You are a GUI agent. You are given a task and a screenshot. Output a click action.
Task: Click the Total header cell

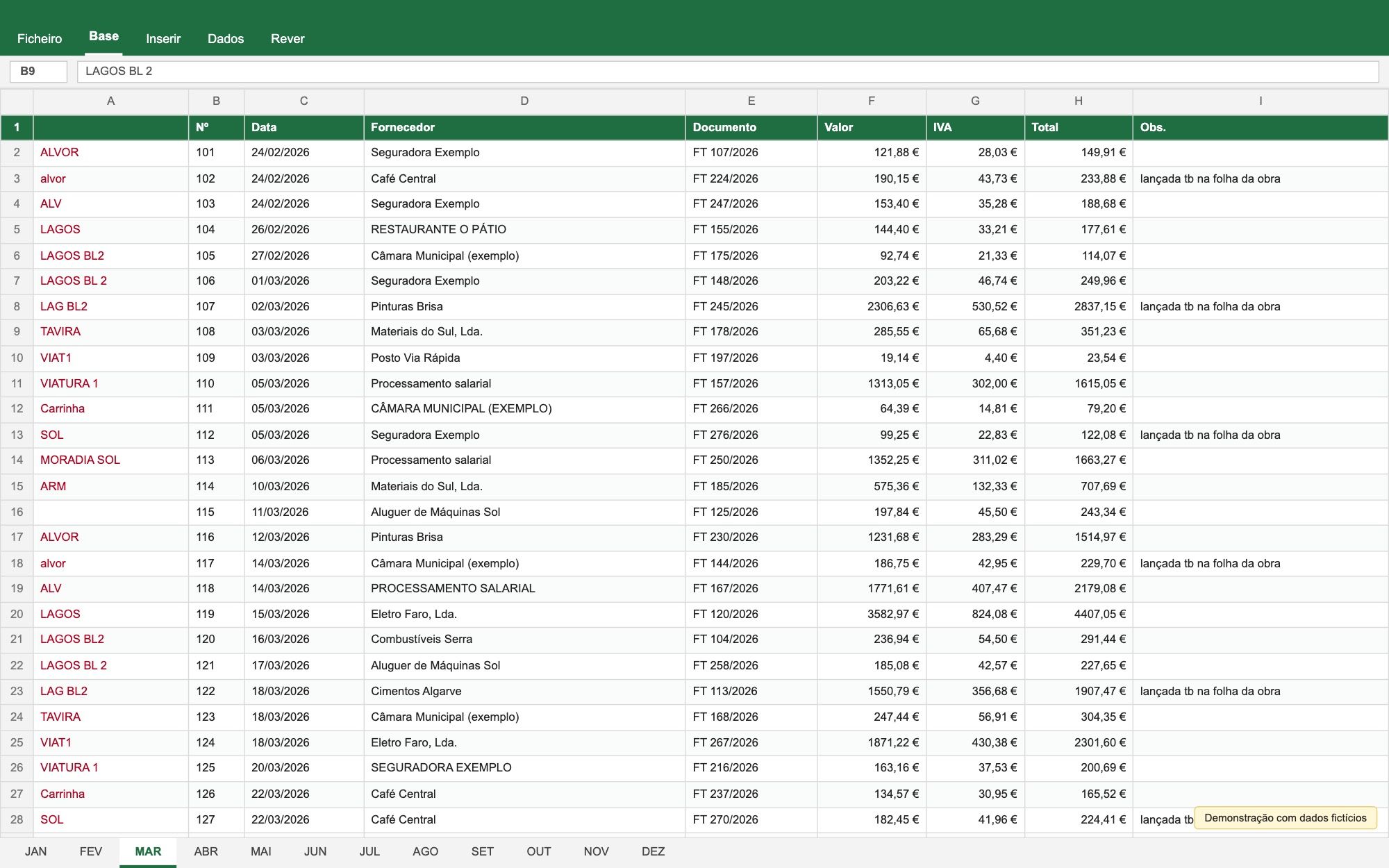1079,127
